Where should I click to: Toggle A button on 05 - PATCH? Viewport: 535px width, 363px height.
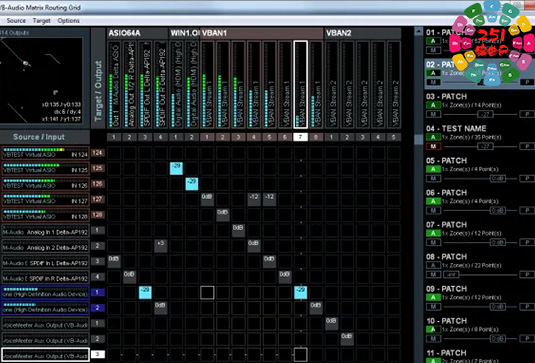[433, 169]
